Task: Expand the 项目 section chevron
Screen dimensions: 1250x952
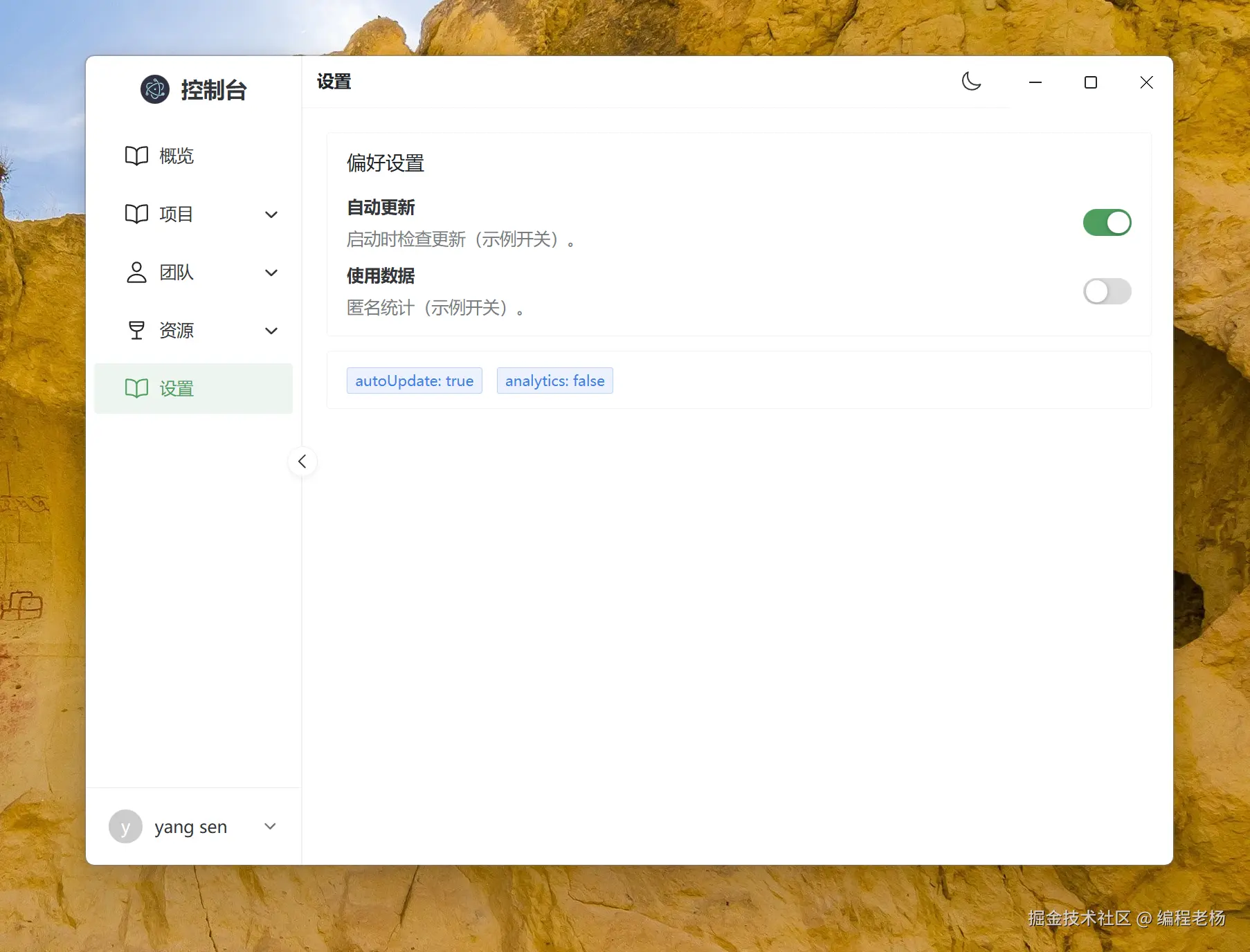Action: tap(271, 214)
